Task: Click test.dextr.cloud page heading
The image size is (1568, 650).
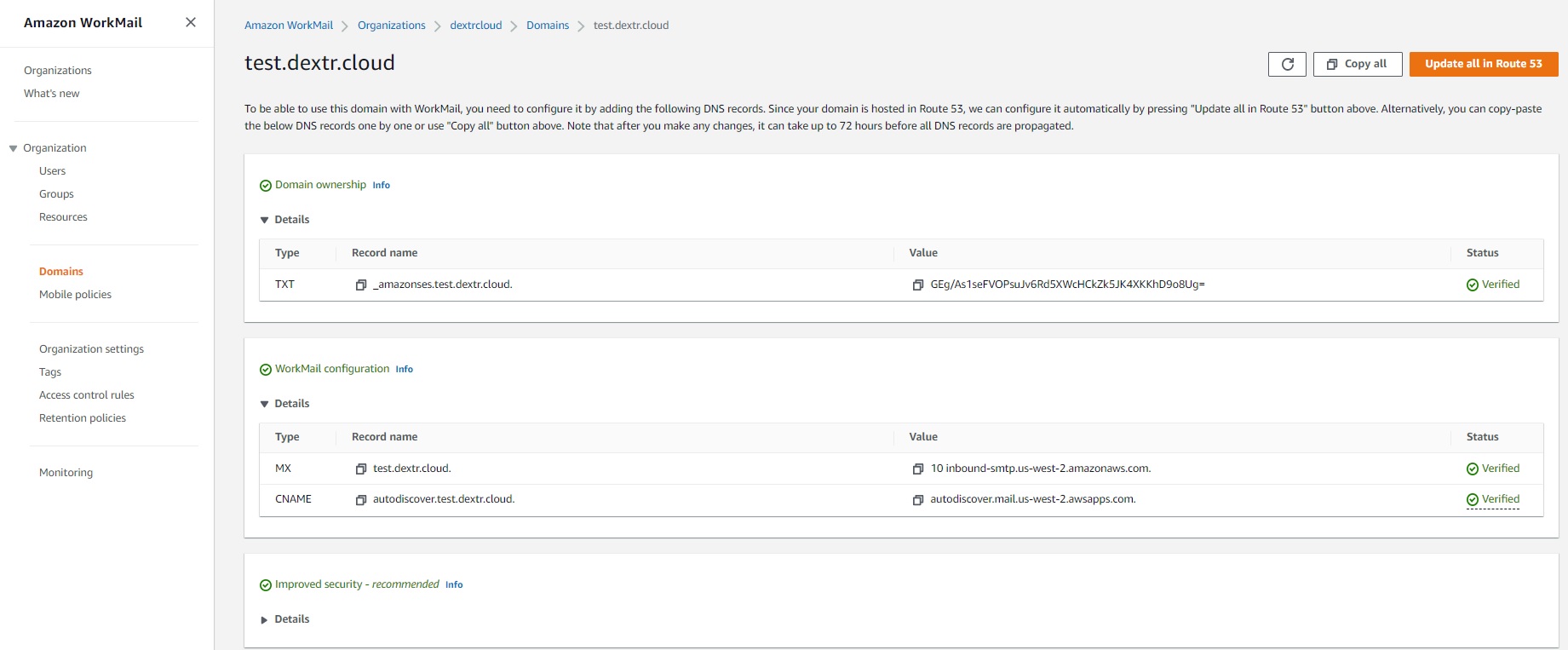Action: [319, 63]
